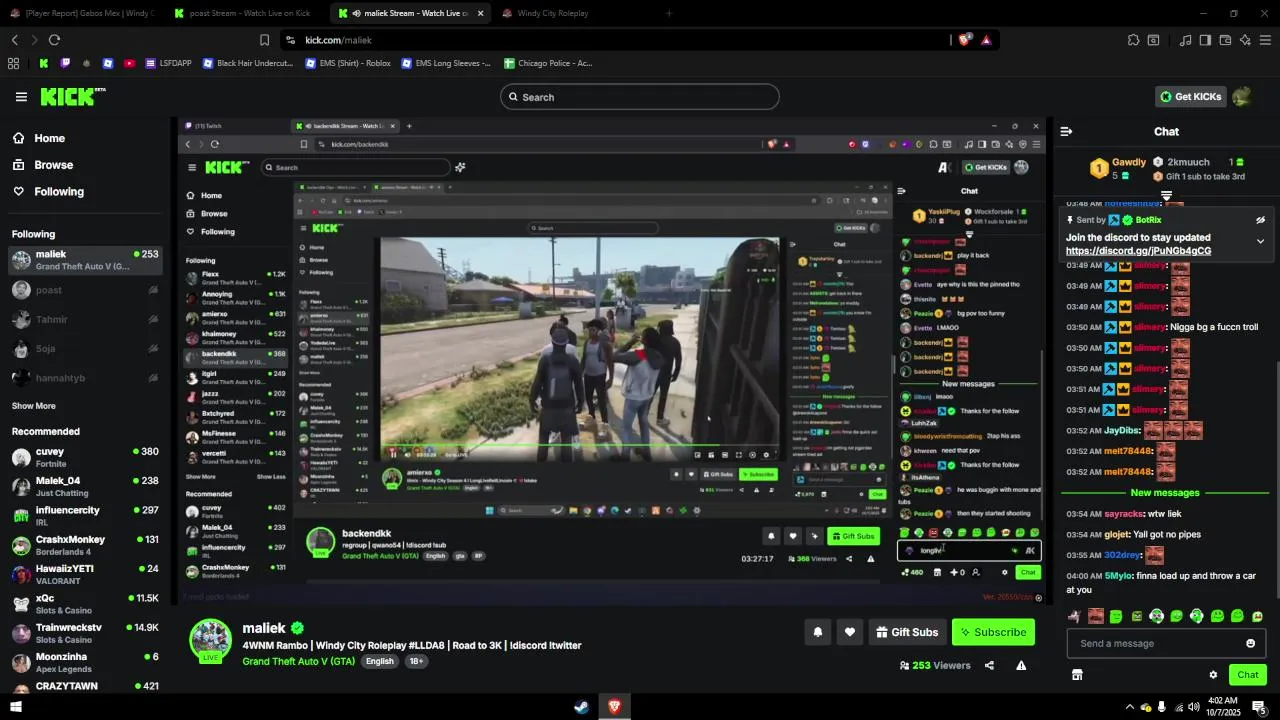Expand the pinned message chevron

click(1260, 241)
